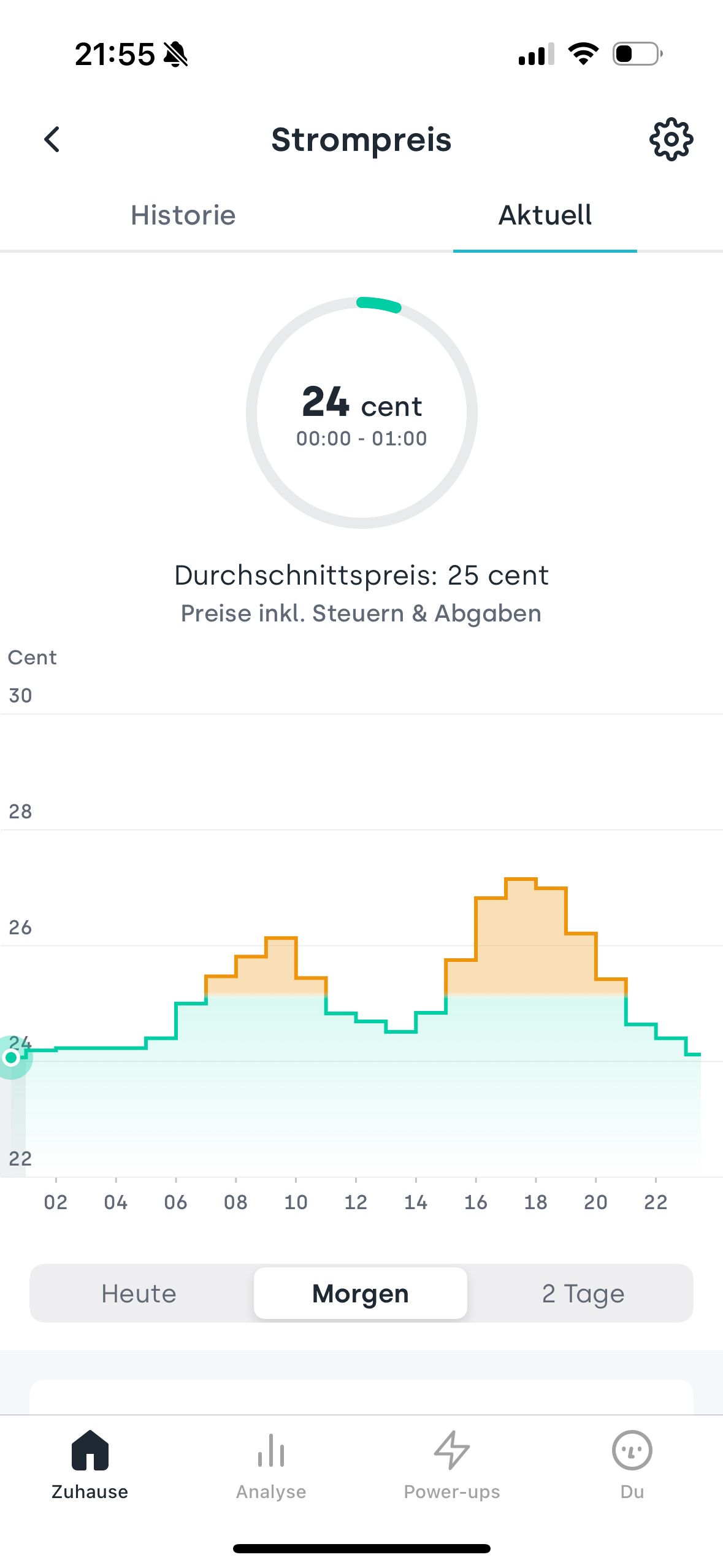The image size is (723, 1568).
Task: Select the Aktuell tab
Action: [545, 215]
